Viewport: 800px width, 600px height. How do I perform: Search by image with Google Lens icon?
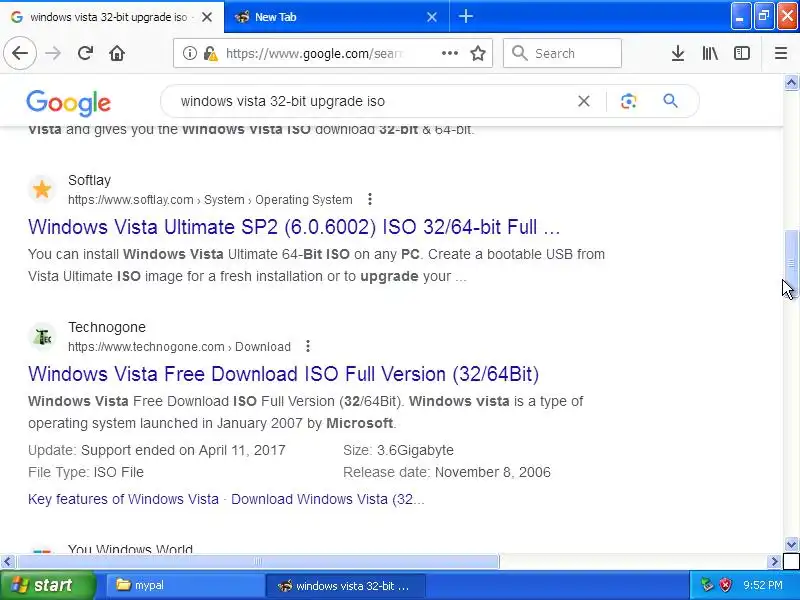click(629, 101)
